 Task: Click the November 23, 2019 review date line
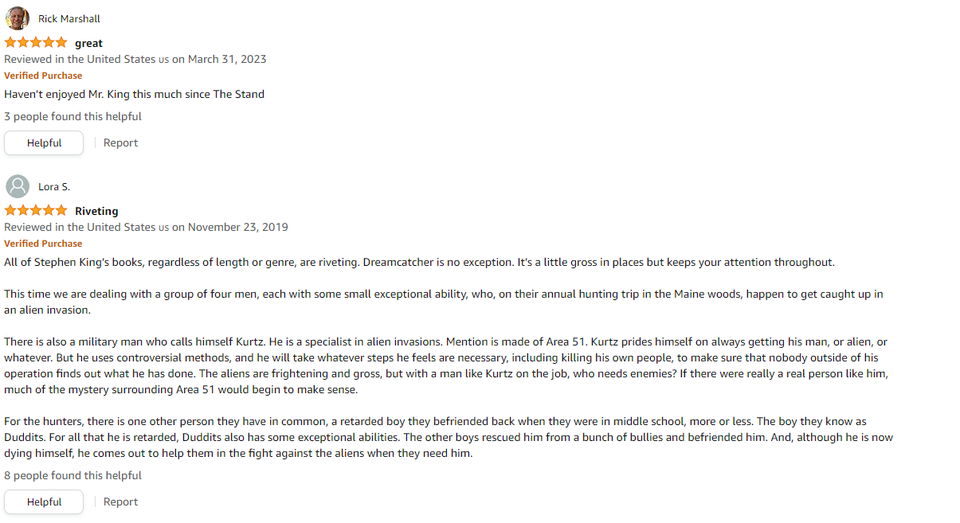(146, 227)
